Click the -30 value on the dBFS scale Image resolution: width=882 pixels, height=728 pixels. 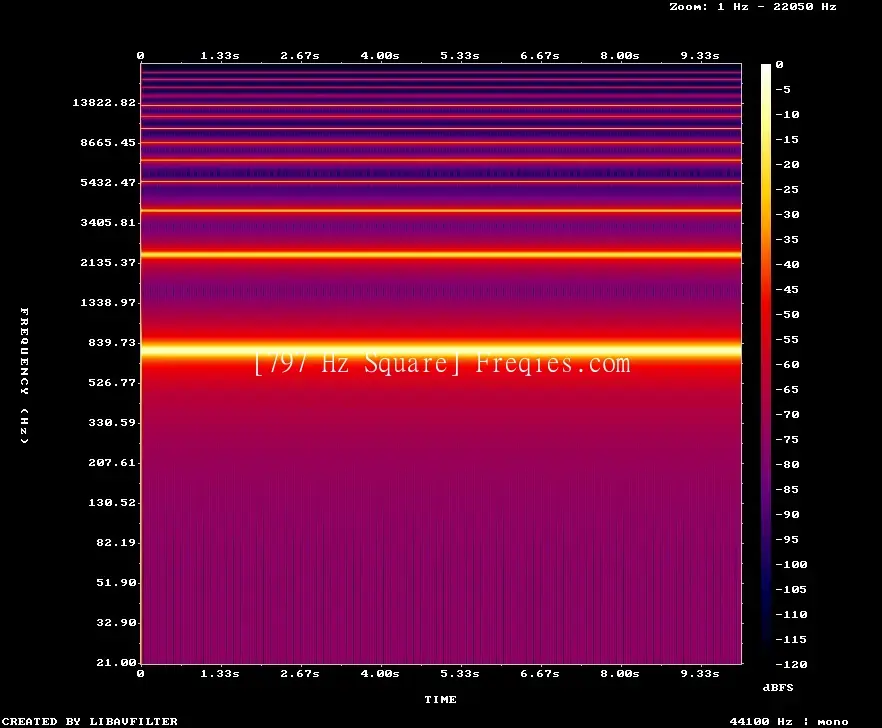787,214
